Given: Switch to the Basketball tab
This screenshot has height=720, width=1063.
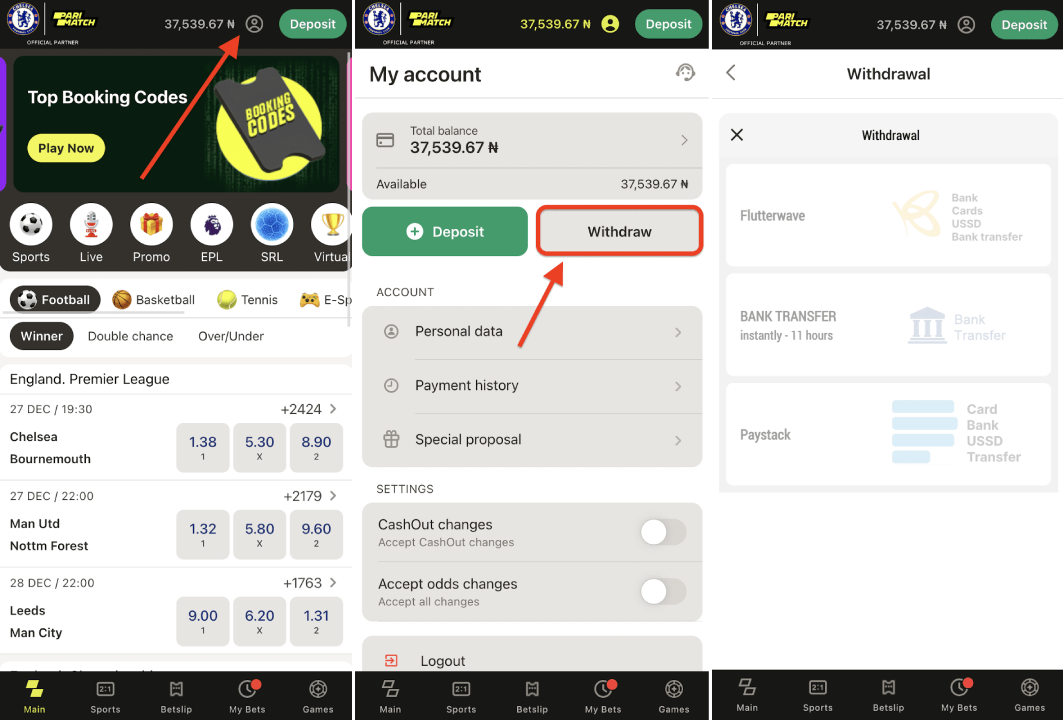Looking at the screenshot, I should pos(154,300).
